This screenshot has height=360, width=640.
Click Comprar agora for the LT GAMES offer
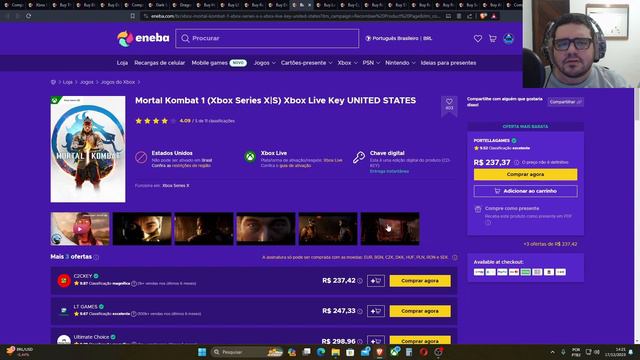tap(420, 311)
